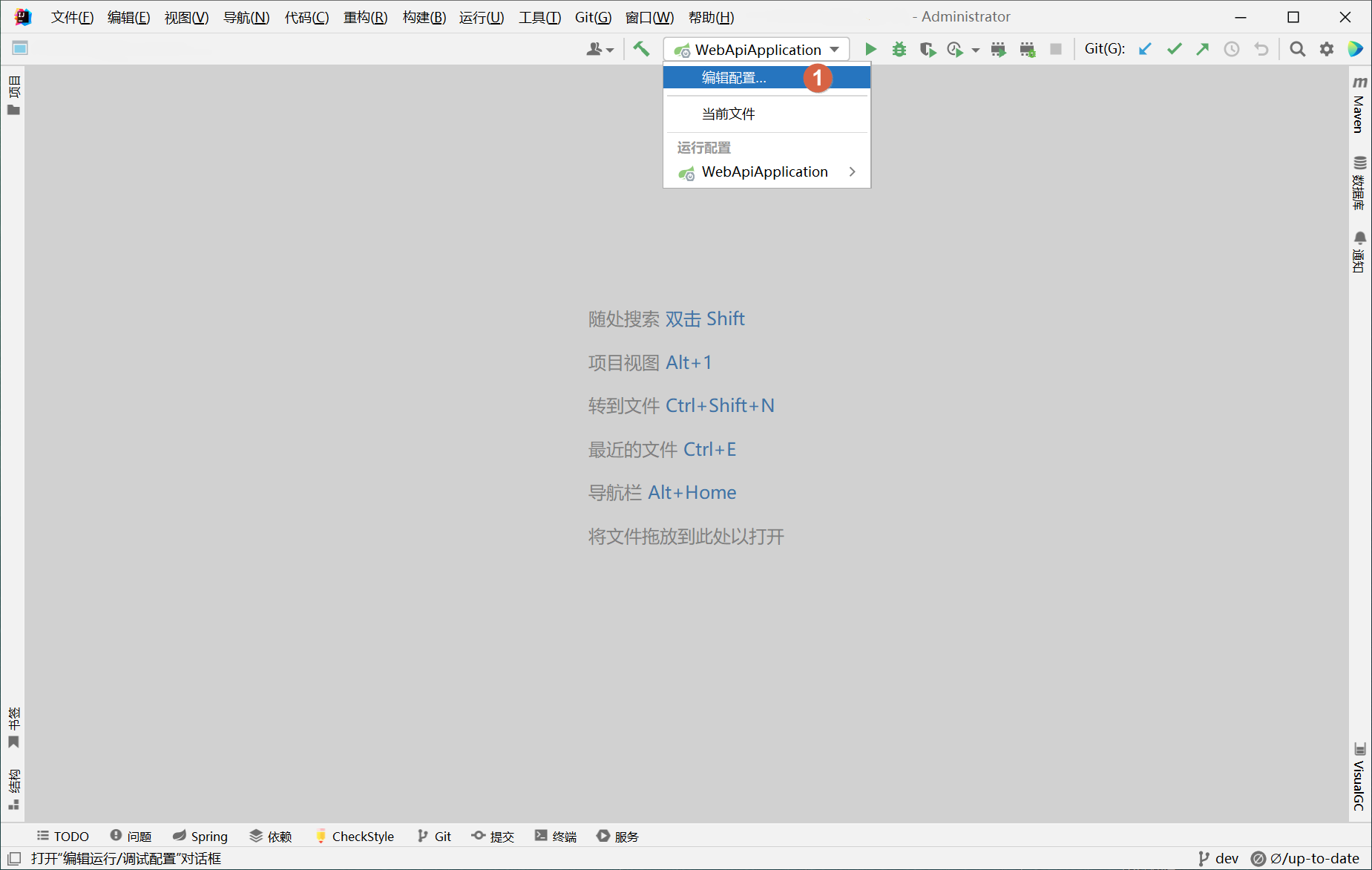1372x870 pixels.
Task: Click the green Run button
Action: tap(870, 50)
